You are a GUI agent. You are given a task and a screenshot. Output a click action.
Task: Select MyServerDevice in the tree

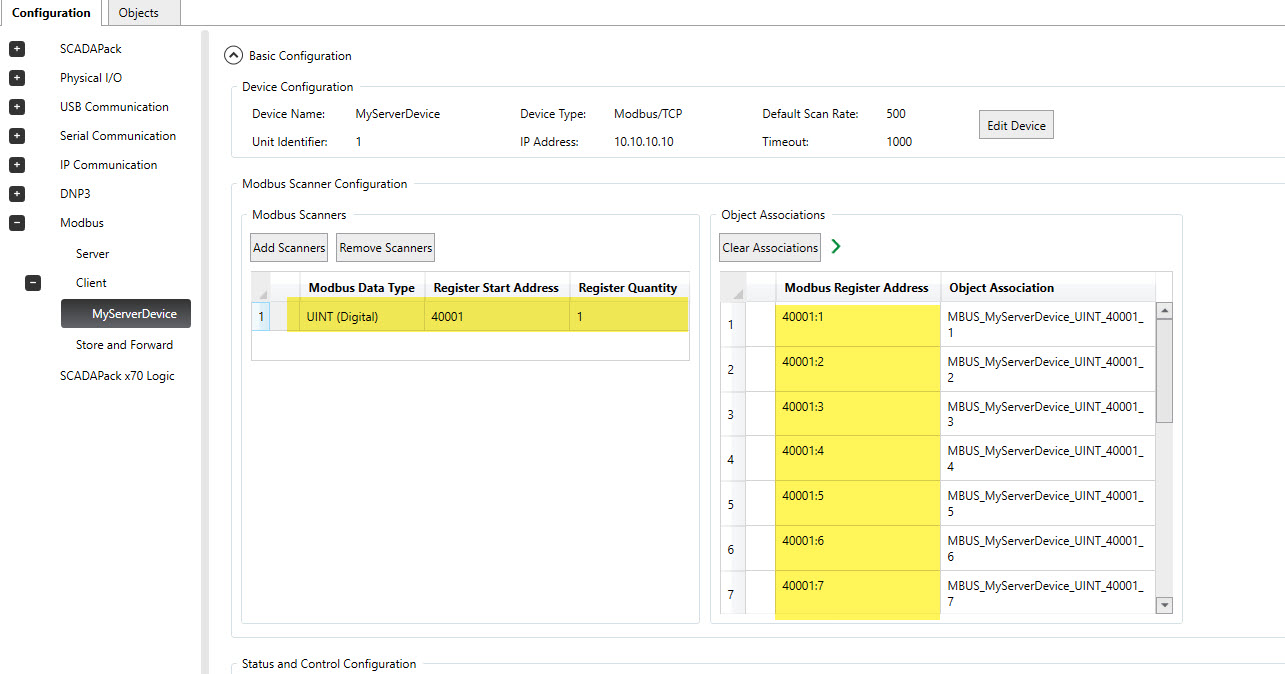[126, 314]
